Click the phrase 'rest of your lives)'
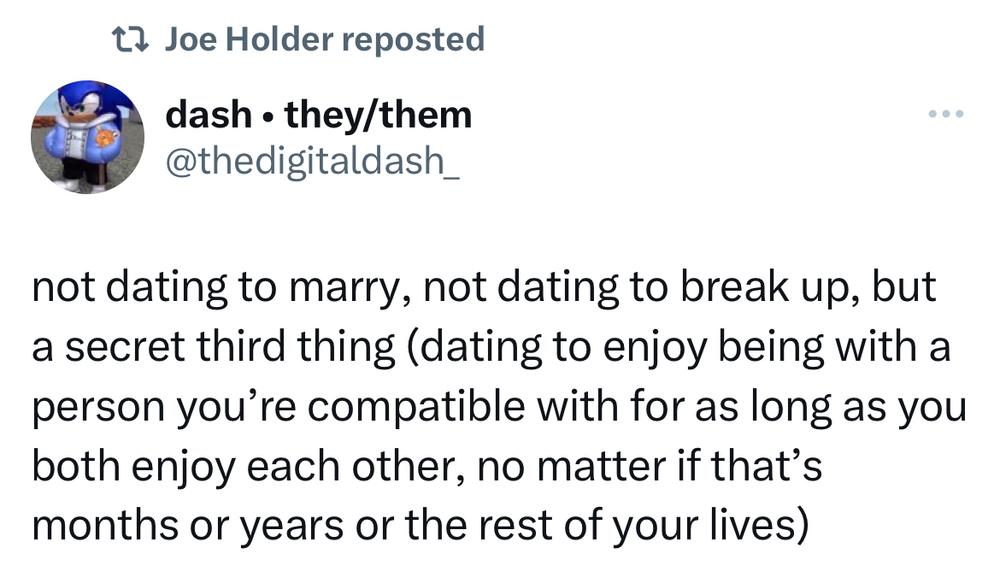Image resolution: width=1000 pixels, height=578 pixels. click(x=643, y=526)
